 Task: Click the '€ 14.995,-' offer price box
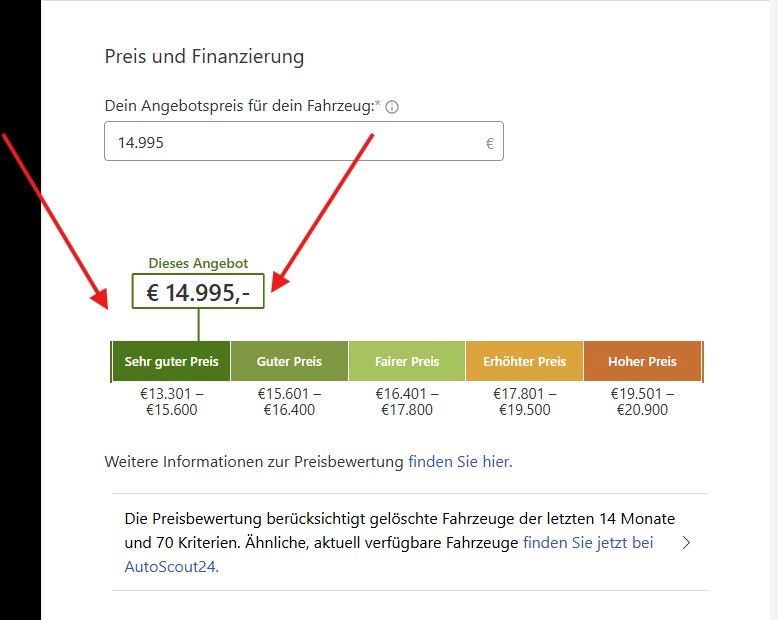[198, 291]
